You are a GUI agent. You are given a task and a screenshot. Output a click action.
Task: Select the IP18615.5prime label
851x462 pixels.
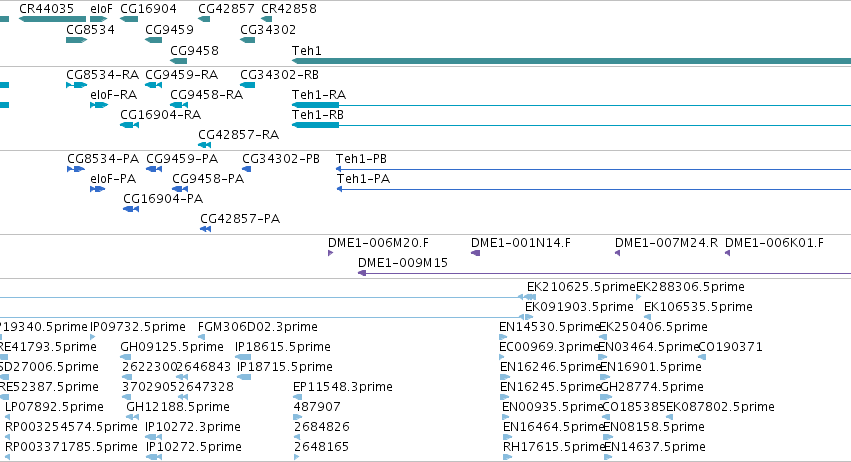tap(283, 347)
